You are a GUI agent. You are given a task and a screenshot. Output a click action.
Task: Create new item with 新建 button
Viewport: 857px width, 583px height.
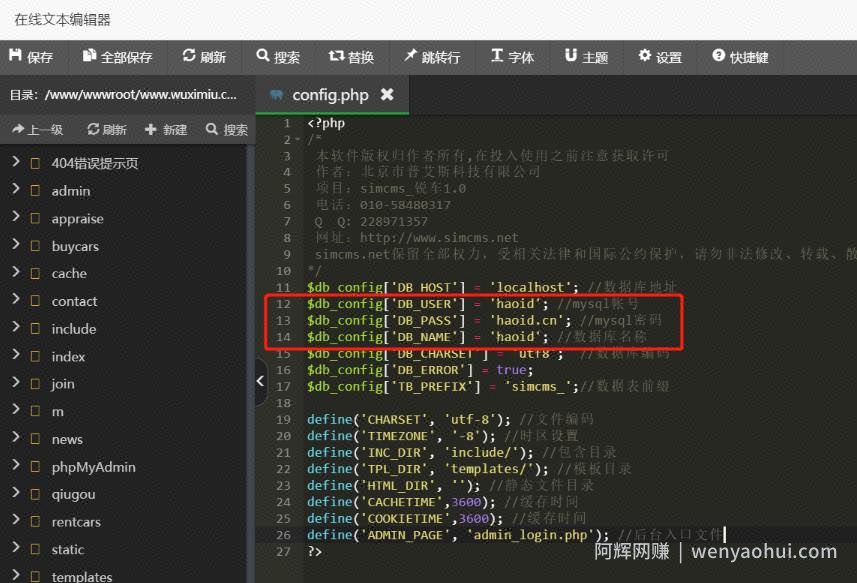[x=166, y=129]
